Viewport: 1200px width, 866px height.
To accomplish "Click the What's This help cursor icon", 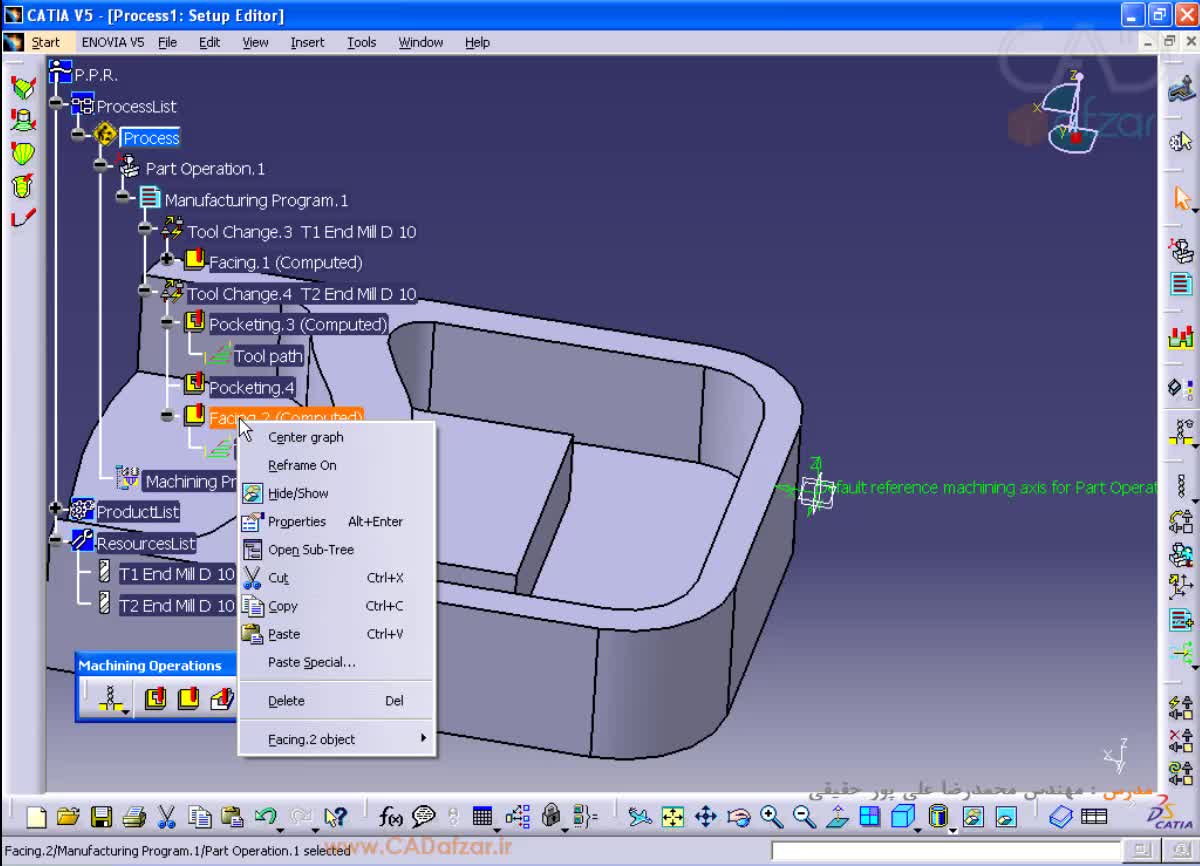I will pyautogui.click(x=336, y=817).
